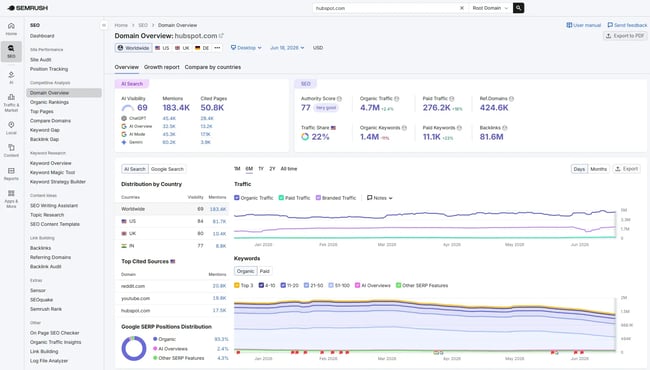The height and width of the screenshot is (370, 650).
Task: Open the Desktop device dropdown
Action: click(246, 48)
